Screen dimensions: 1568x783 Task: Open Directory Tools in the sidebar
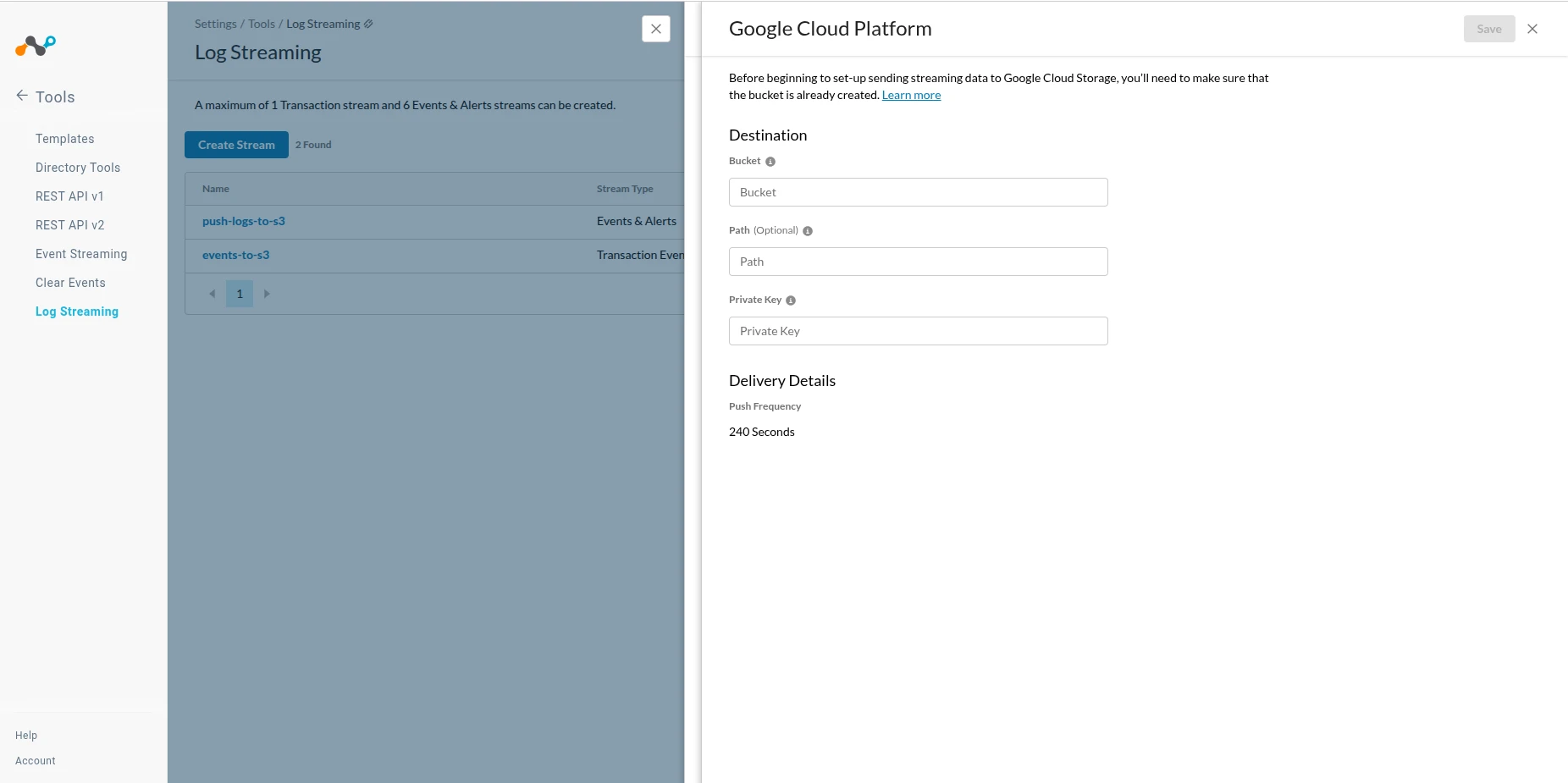[x=78, y=168]
